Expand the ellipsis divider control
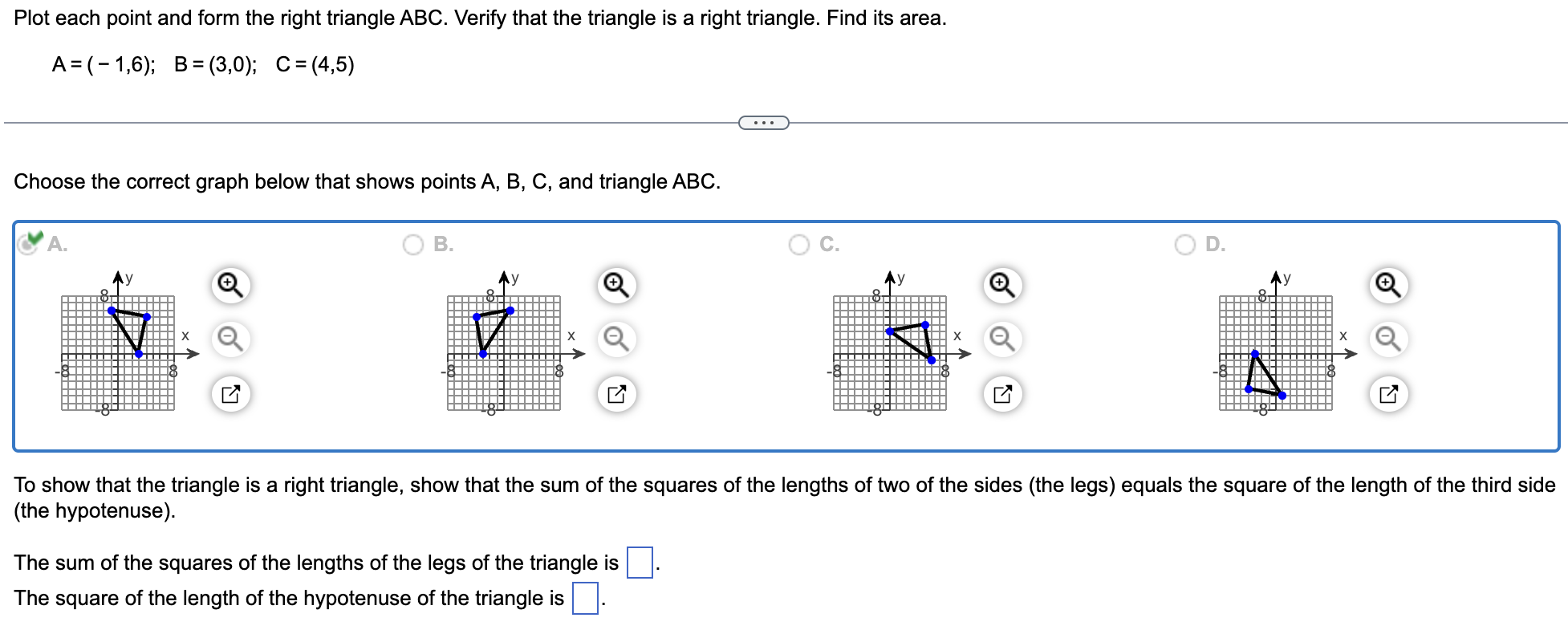The image size is (1568, 638). pos(763,122)
